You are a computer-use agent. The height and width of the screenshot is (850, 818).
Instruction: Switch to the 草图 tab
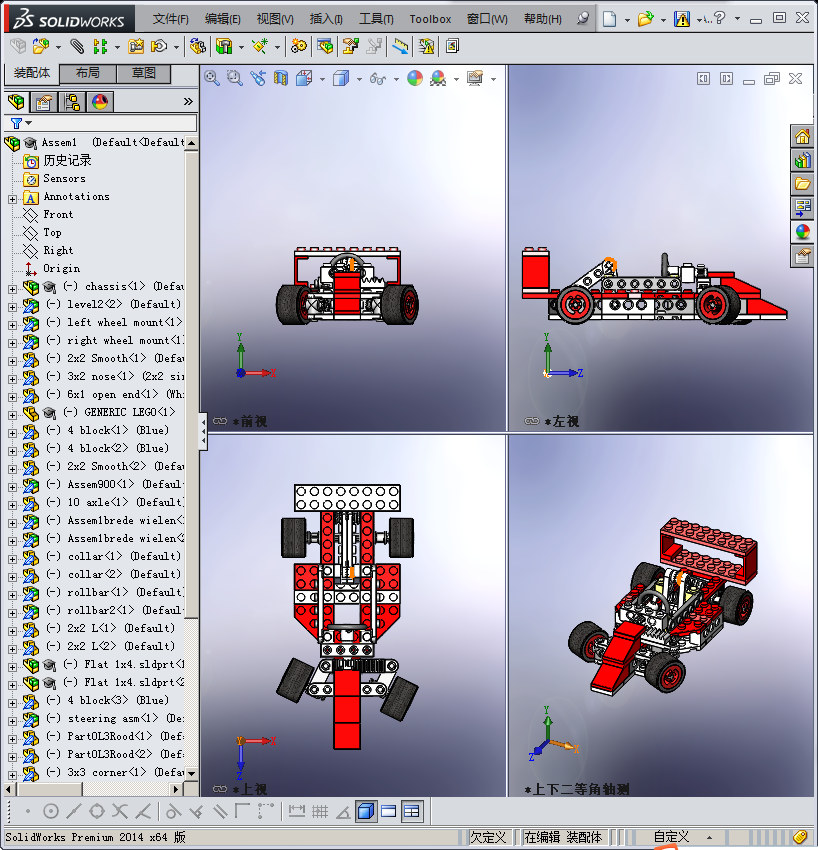click(144, 73)
